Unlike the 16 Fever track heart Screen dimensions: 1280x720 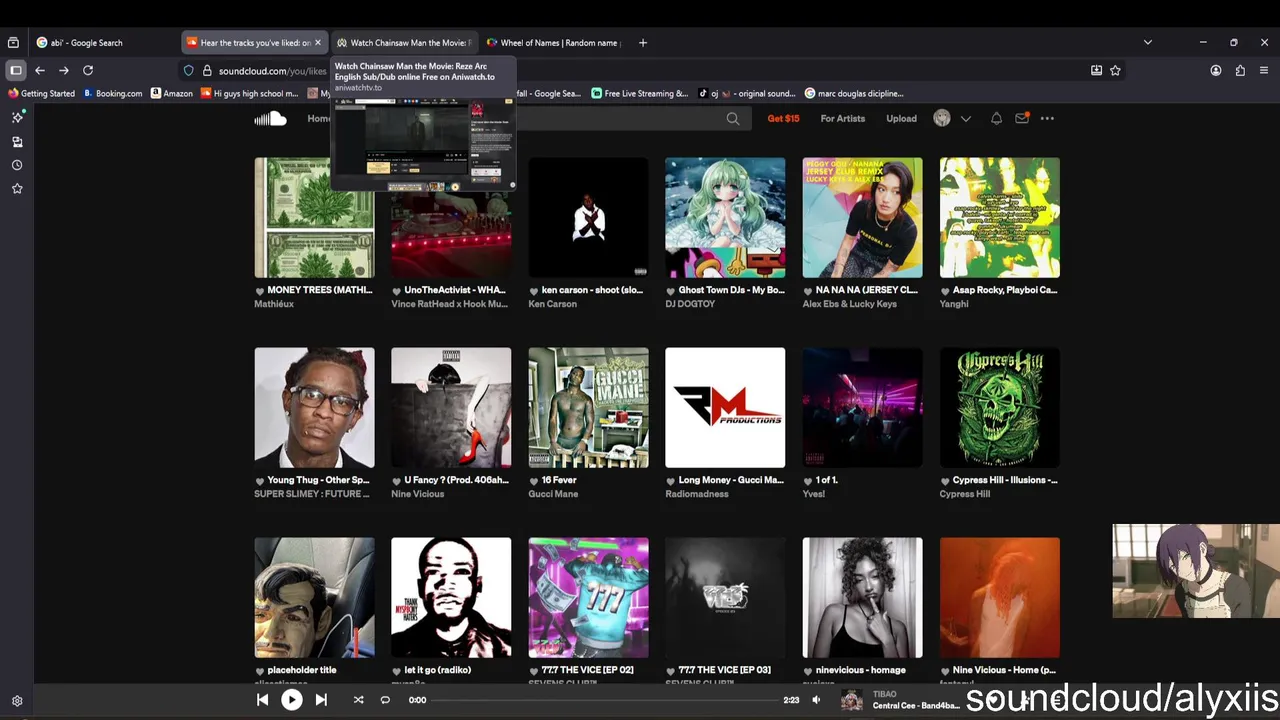(x=534, y=481)
